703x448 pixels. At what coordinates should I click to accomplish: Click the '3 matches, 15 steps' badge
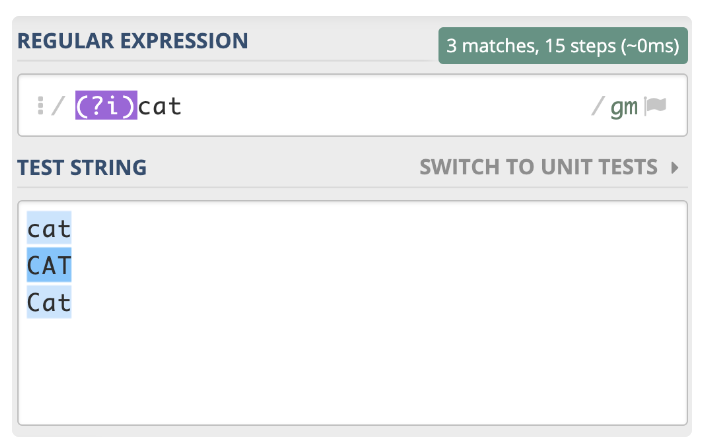click(563, 45)
